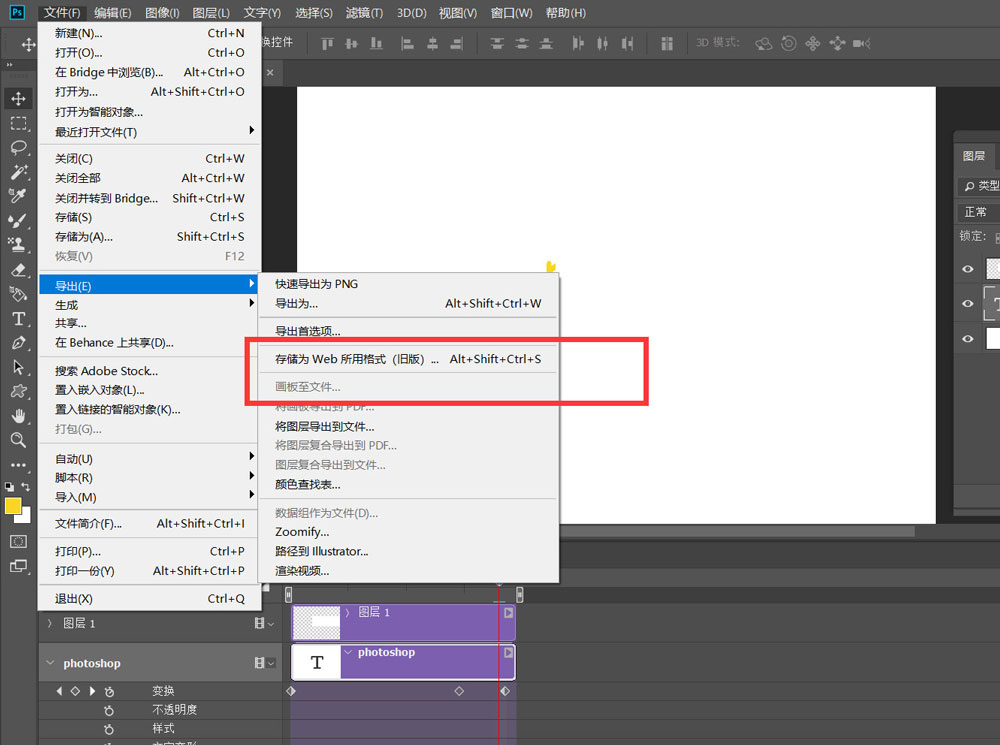The height and width of the screenshot is (745, 1000).
Task: Hide the top layer with eye icon
Action: (x=968, y=269)
